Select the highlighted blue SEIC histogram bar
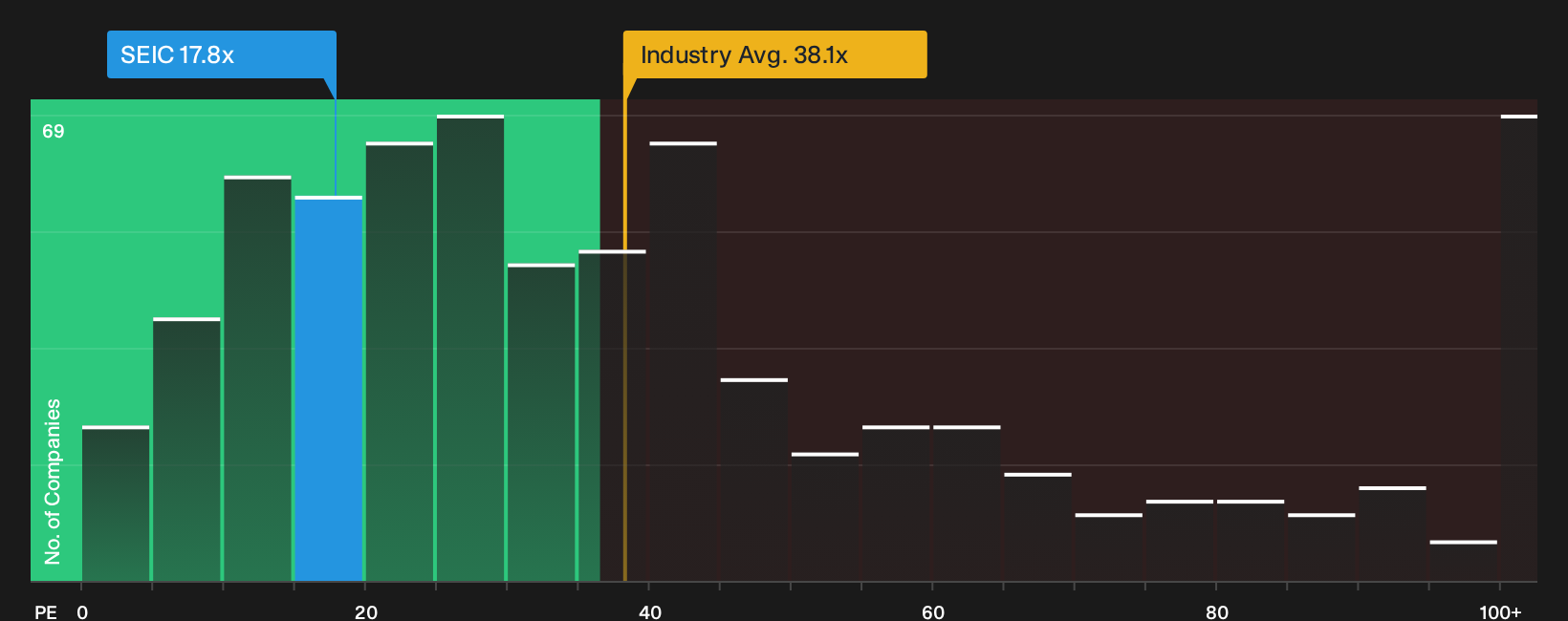The height and width of the screenshot is (621, 1568). [x=329, y=389]
